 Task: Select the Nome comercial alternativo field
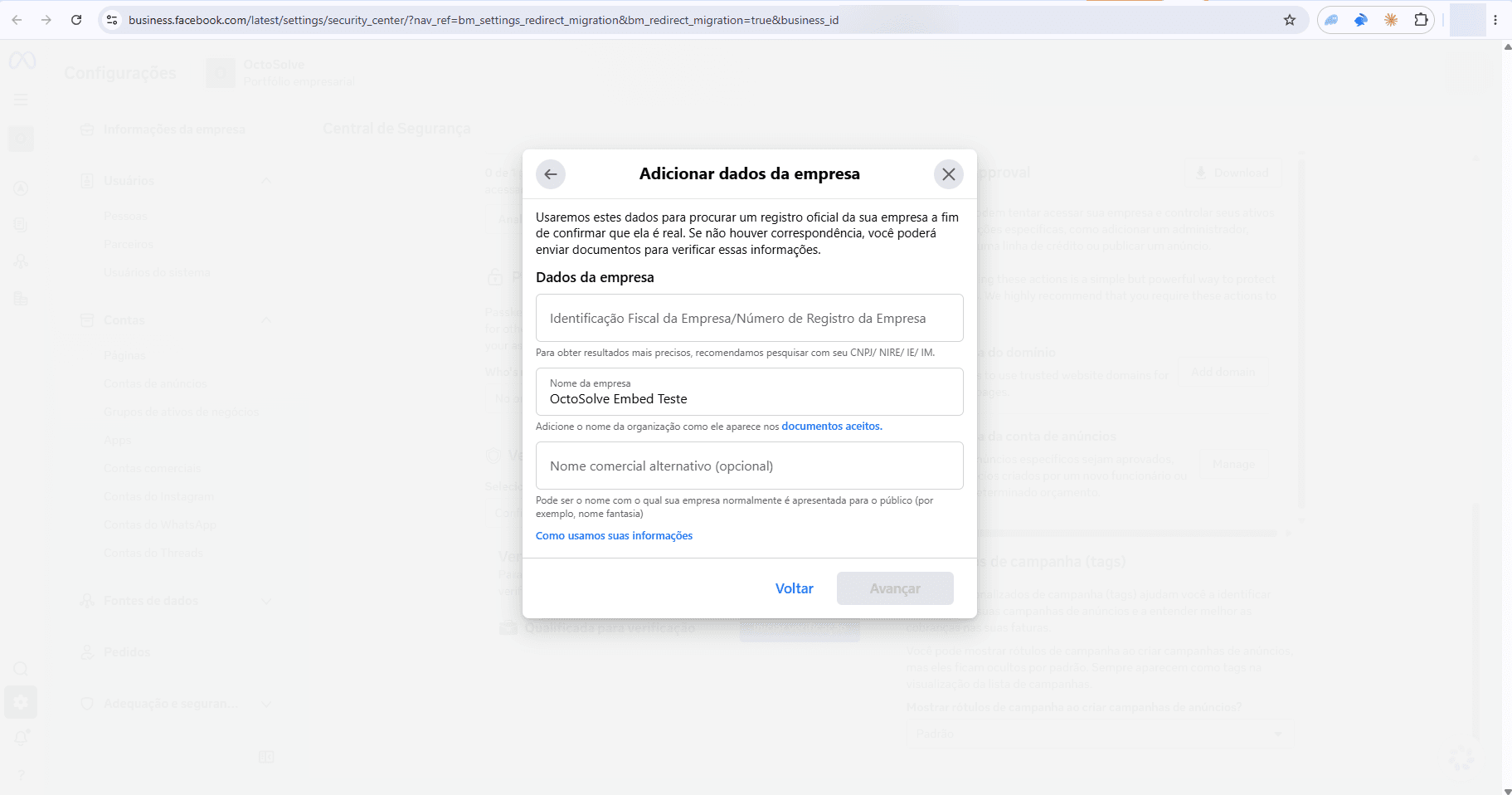[750, 466]
